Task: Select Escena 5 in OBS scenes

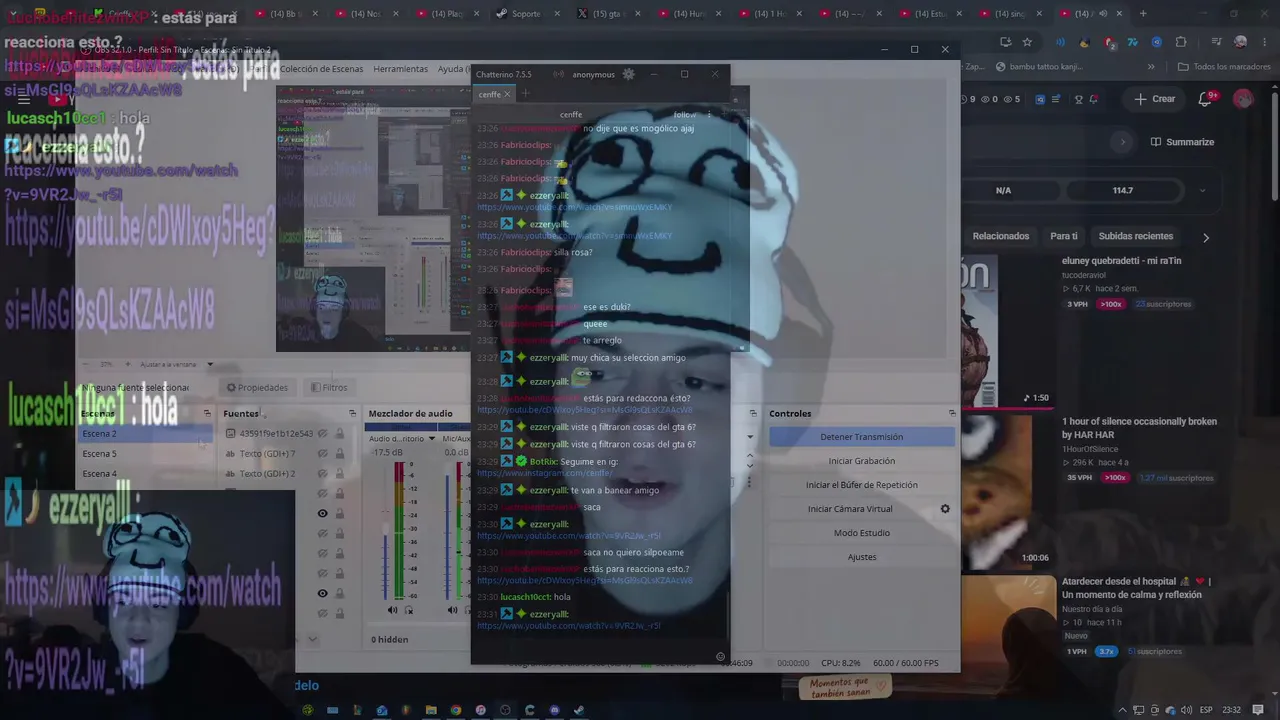Action: 145,454
